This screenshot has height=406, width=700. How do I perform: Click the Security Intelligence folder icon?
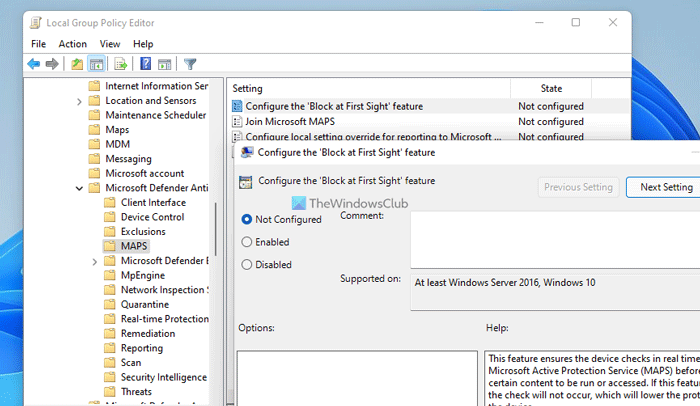(109, 377)
